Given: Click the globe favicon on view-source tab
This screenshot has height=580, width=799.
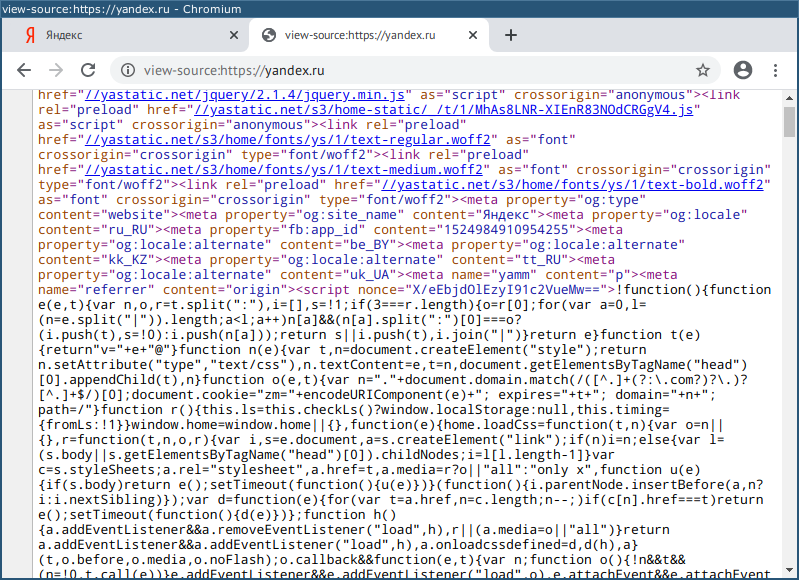Looking at the screenshot, I should point(269,35).
